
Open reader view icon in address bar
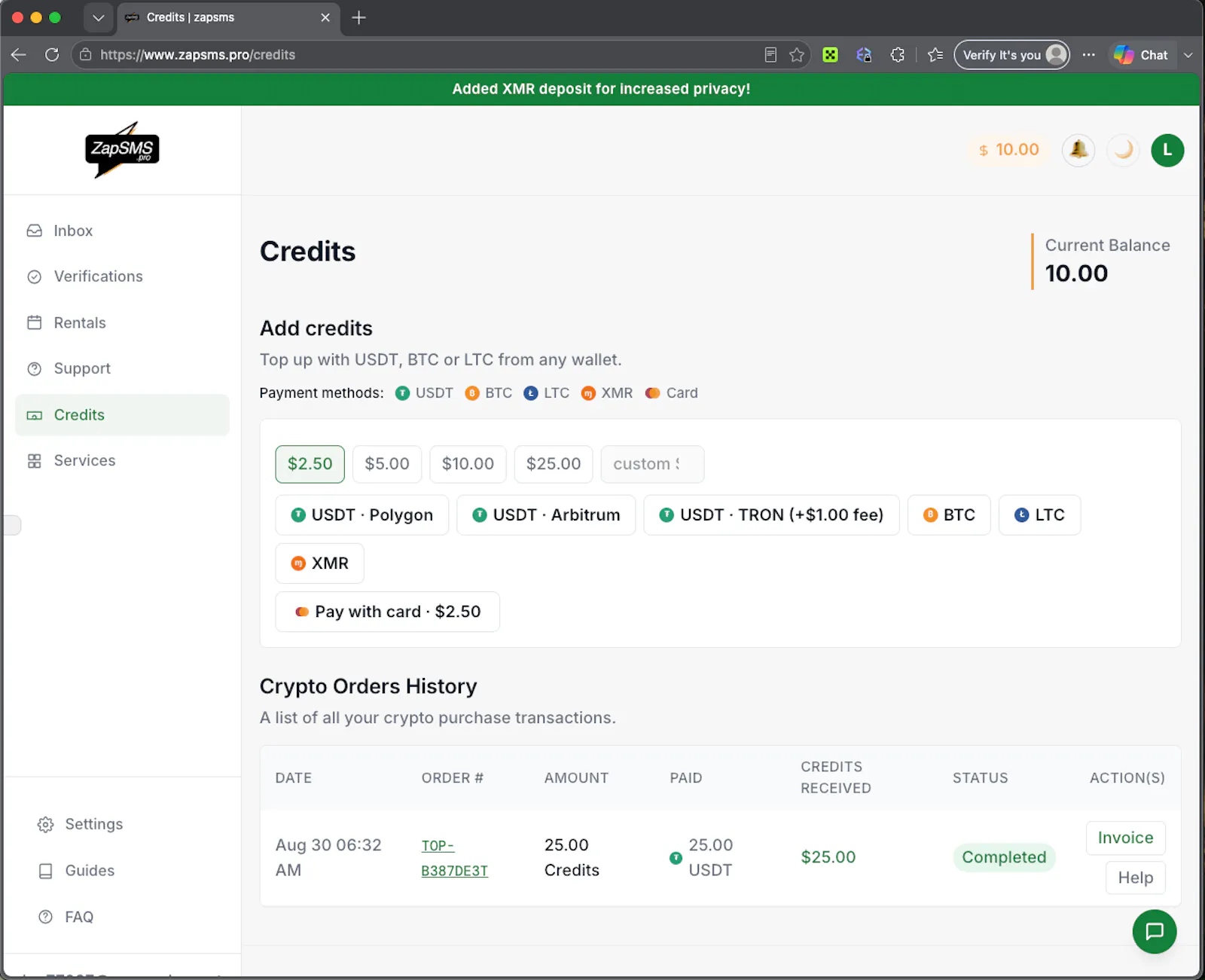click(x=770, y=55)
